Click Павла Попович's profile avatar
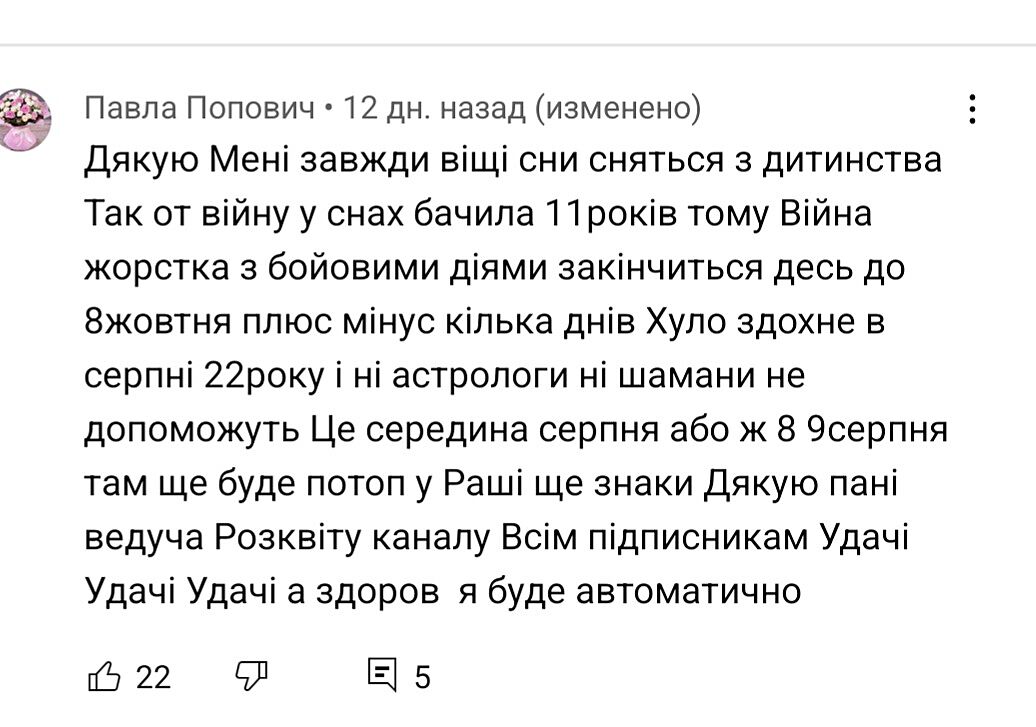Image resolution: width=1036 pixels, height=727 pixels. [25, 118]
